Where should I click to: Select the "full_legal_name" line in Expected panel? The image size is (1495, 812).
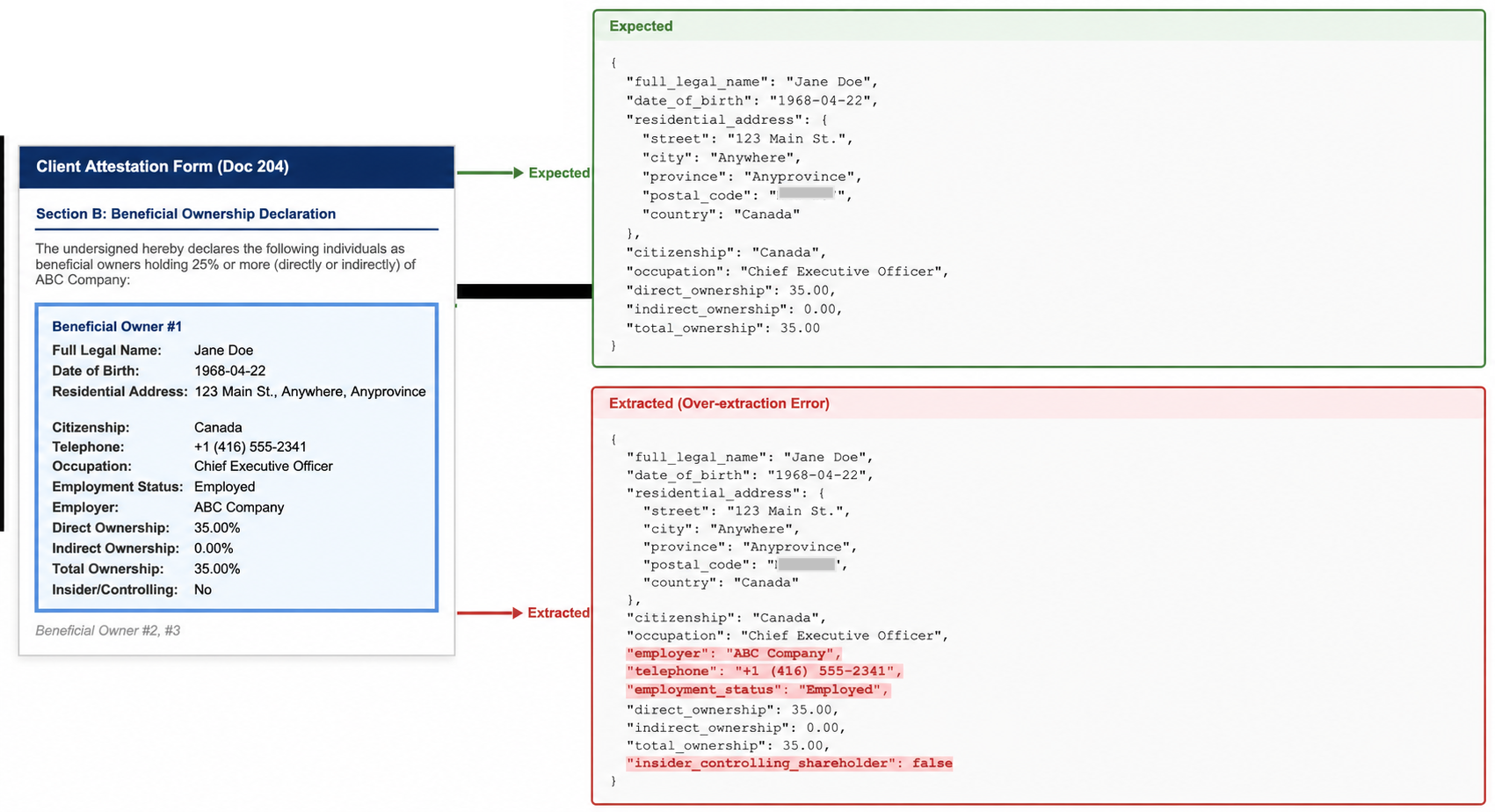[x=752, y=83]
